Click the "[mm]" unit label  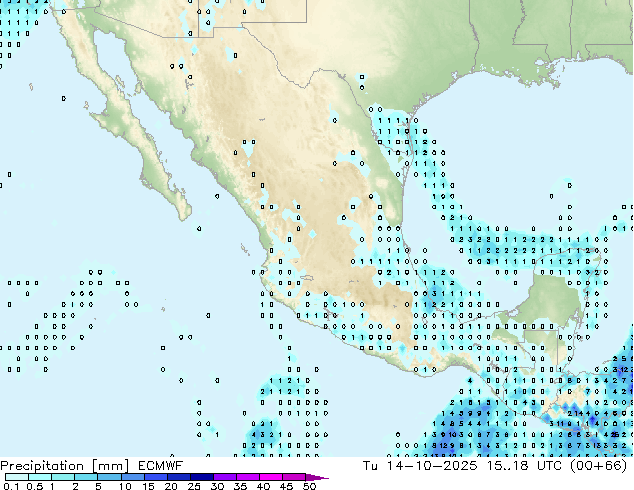(x=111, y=466)
